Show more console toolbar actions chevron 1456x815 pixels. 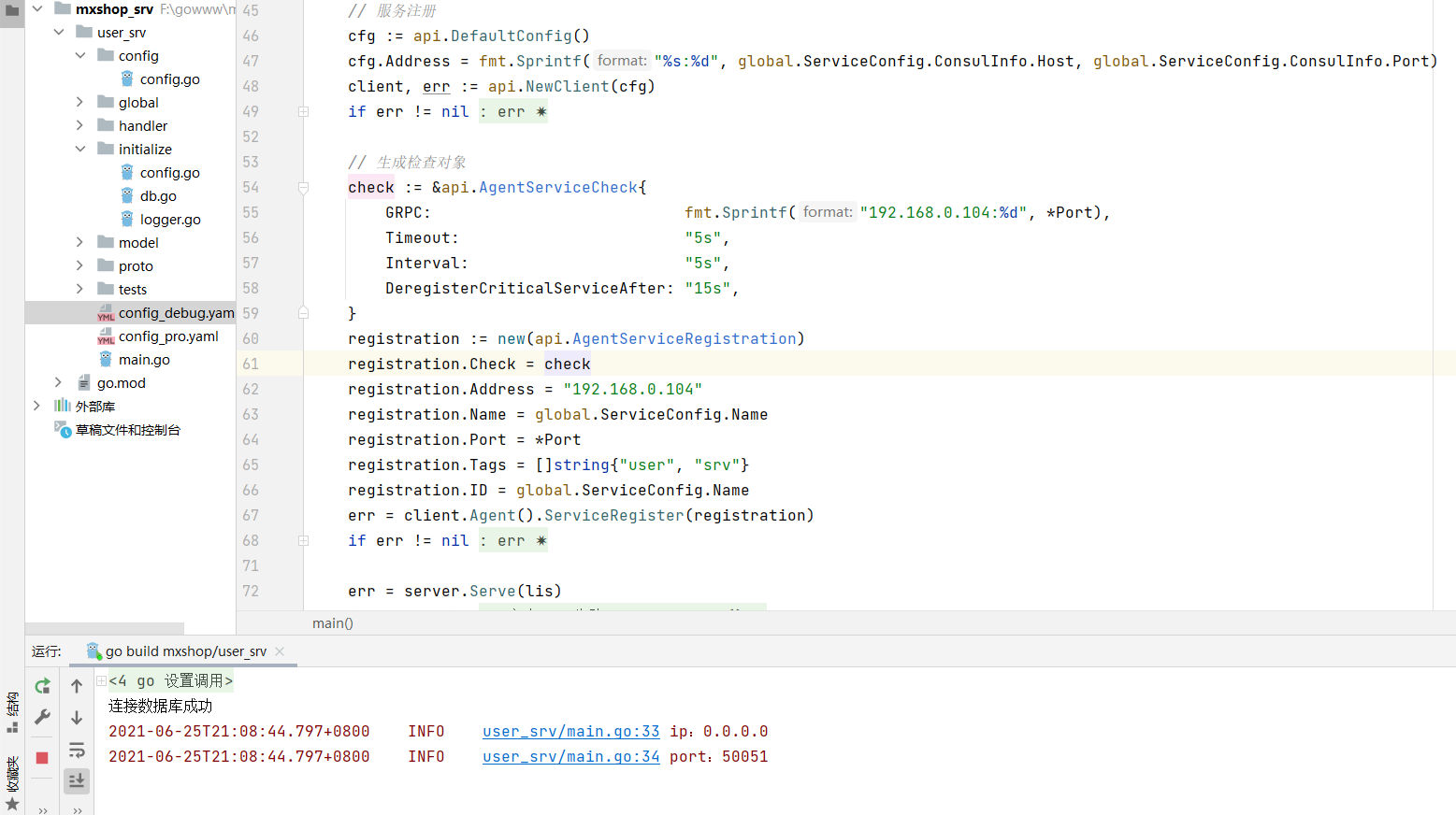point(77,809)
